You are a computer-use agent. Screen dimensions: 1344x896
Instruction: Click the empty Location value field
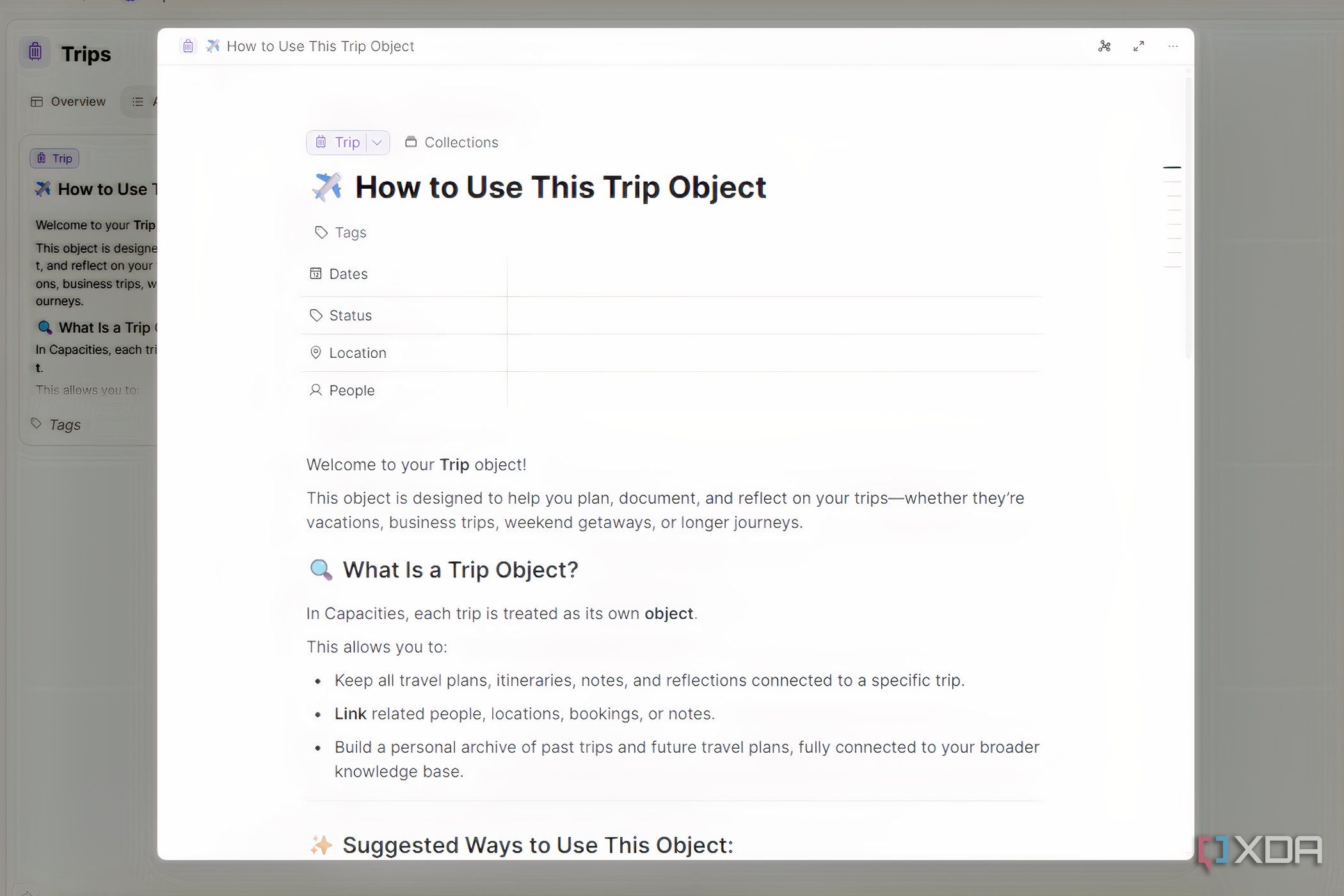coord(775,353)
